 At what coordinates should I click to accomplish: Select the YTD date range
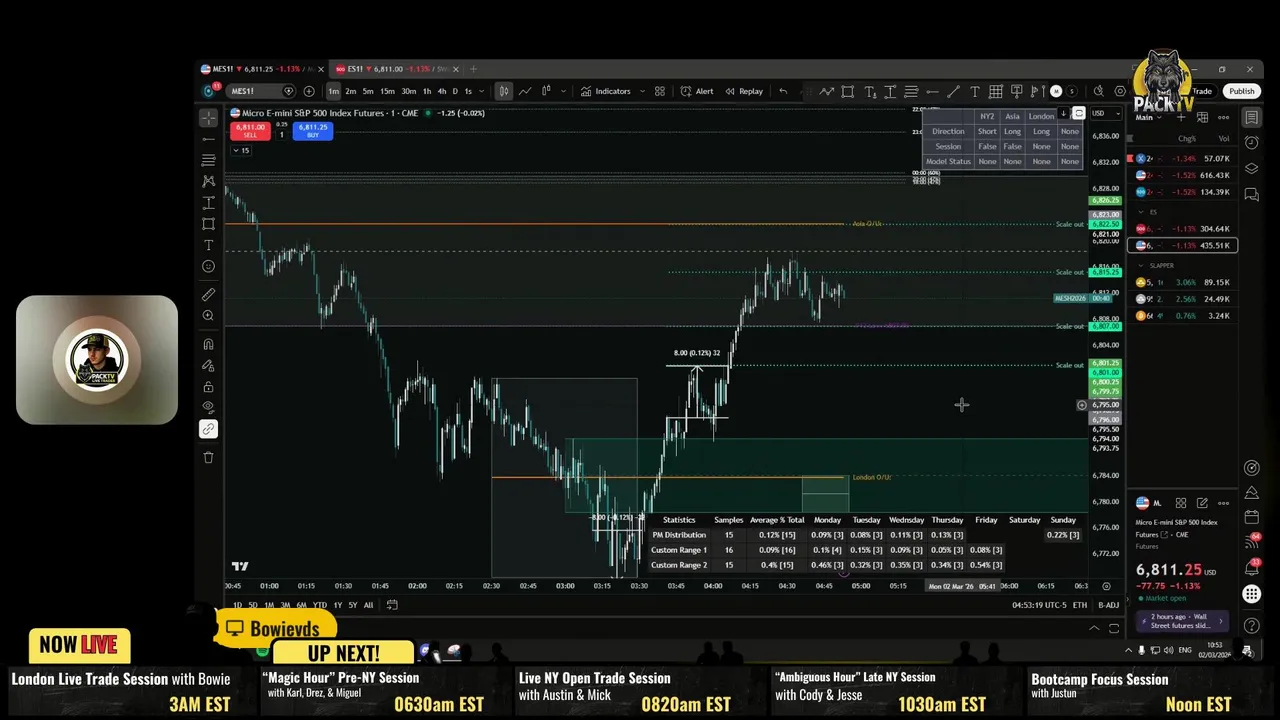pyautogui.click(x=320, y=605)
